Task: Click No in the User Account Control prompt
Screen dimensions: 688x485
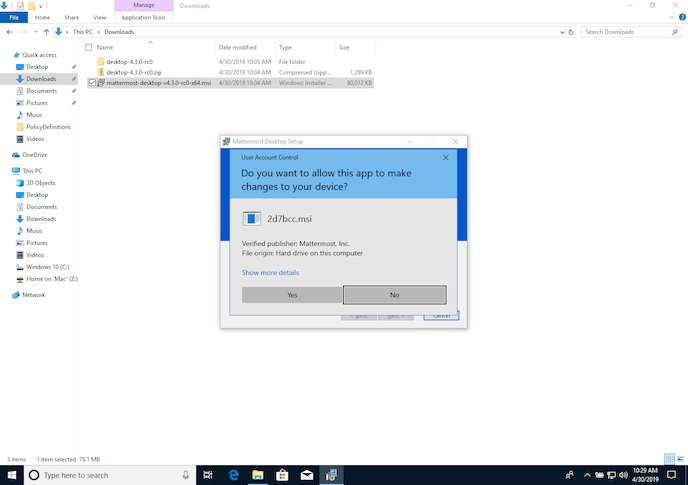Action: tap(394, 295)
